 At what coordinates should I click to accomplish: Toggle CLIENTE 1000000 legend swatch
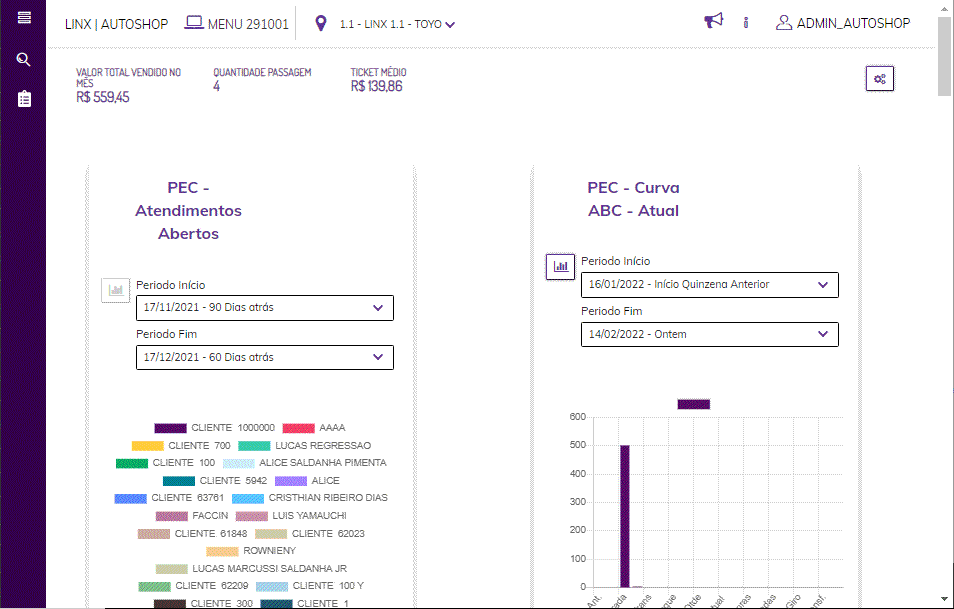(170, 428)
